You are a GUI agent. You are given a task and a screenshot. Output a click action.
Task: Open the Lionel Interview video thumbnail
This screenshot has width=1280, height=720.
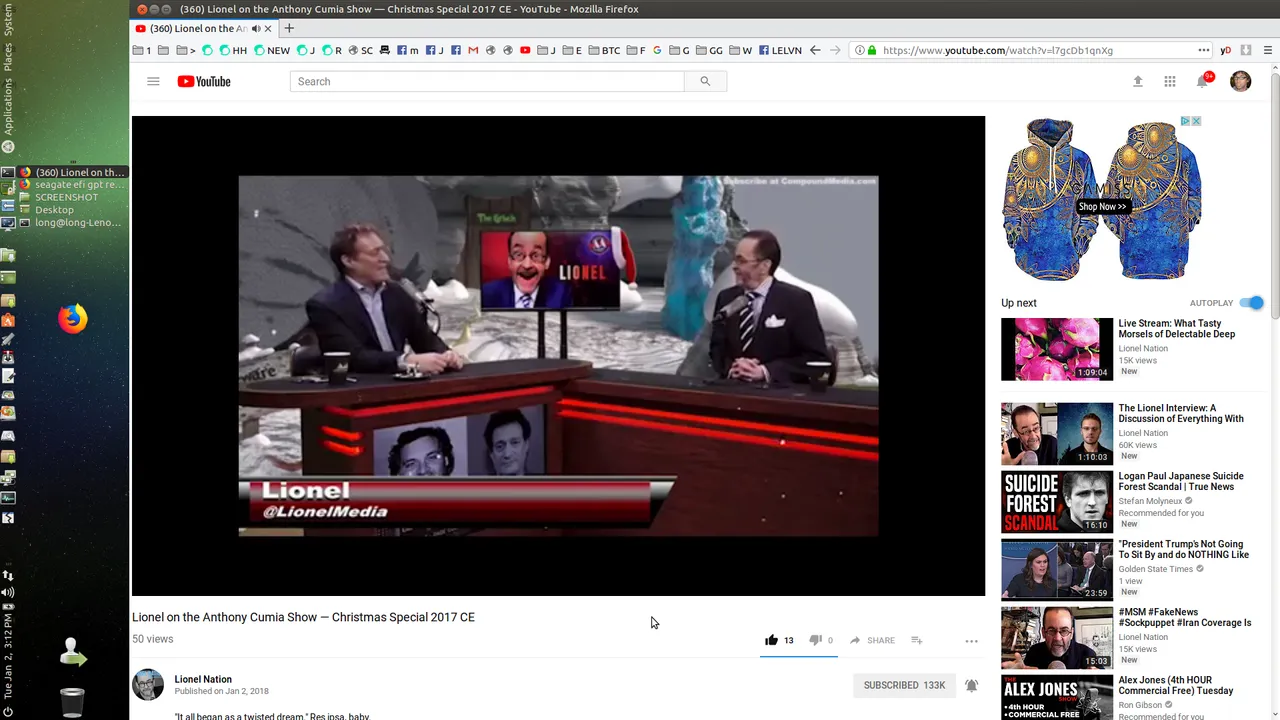pos(1057,433)
